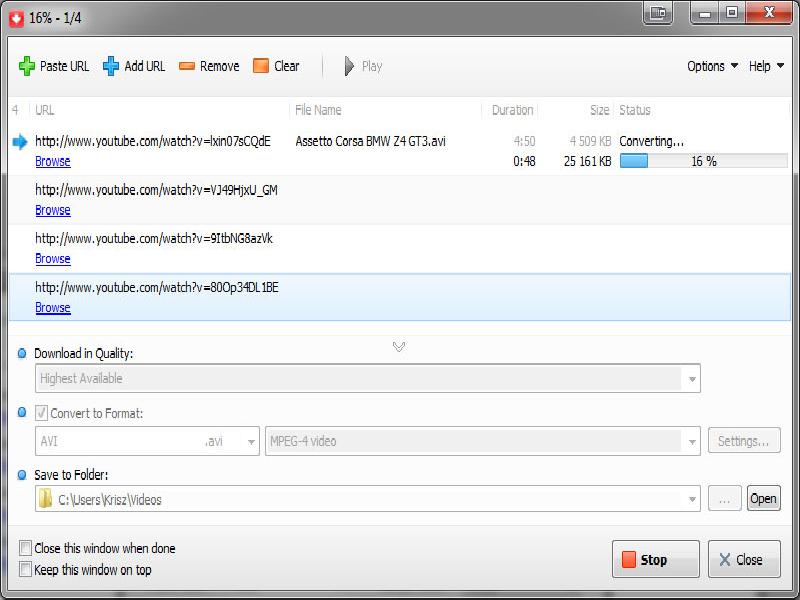Click the green Paste URL plus icon
The height and width of the screenshot is (600, 800).
pos(27,66)
